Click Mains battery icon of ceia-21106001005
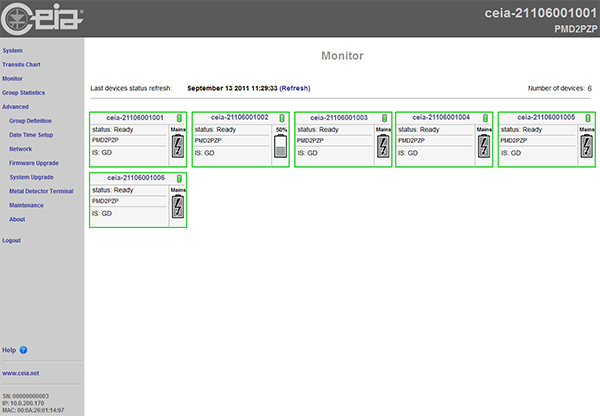 tap(587, 146)
